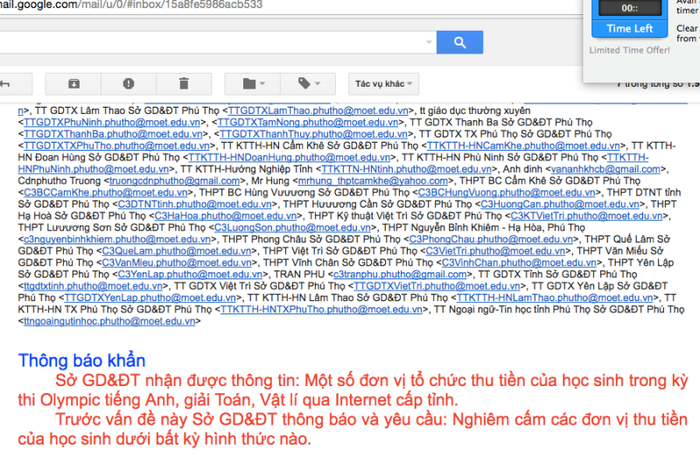This screenshot has height=458, width=700.
Task: Archive this email using the archive icon
Action: pos(75,82)
